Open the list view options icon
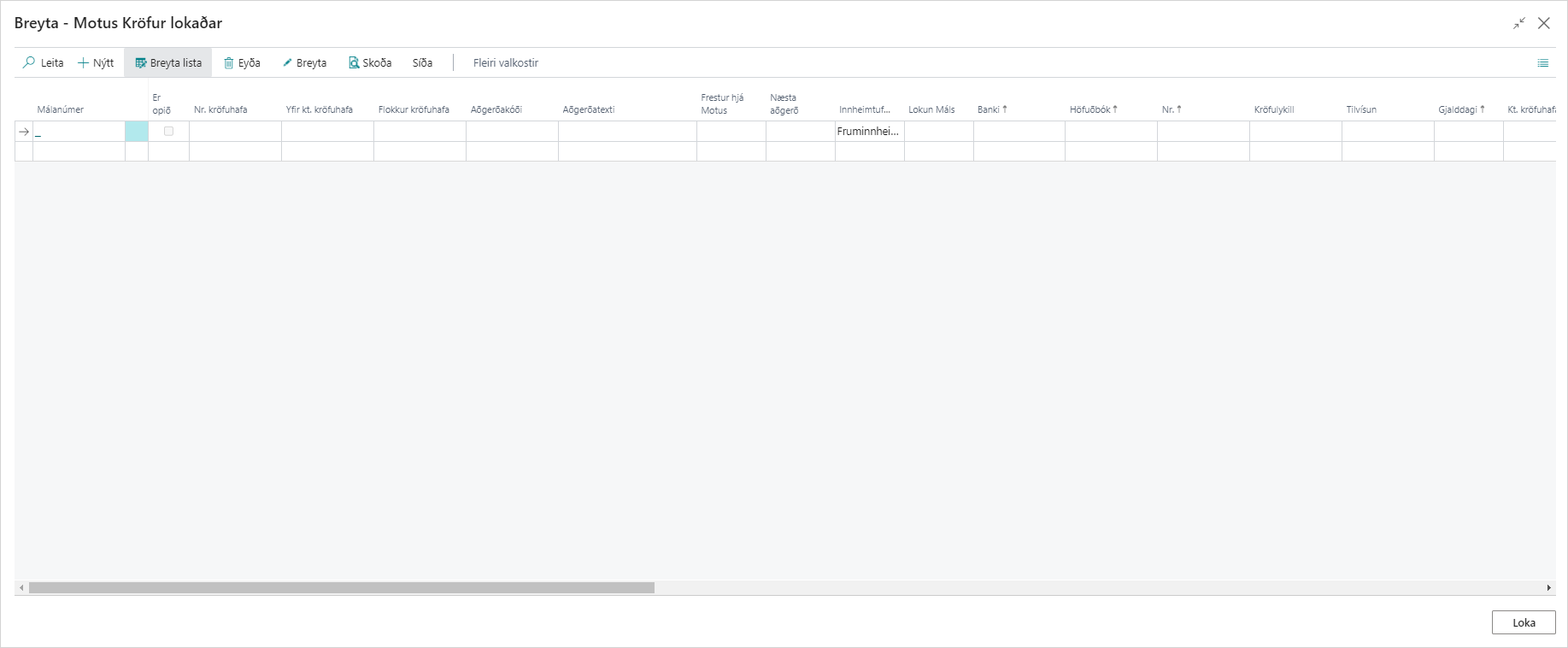Image resolution: width=1568 pixels, height=648 pixels. coord(1542,63)
